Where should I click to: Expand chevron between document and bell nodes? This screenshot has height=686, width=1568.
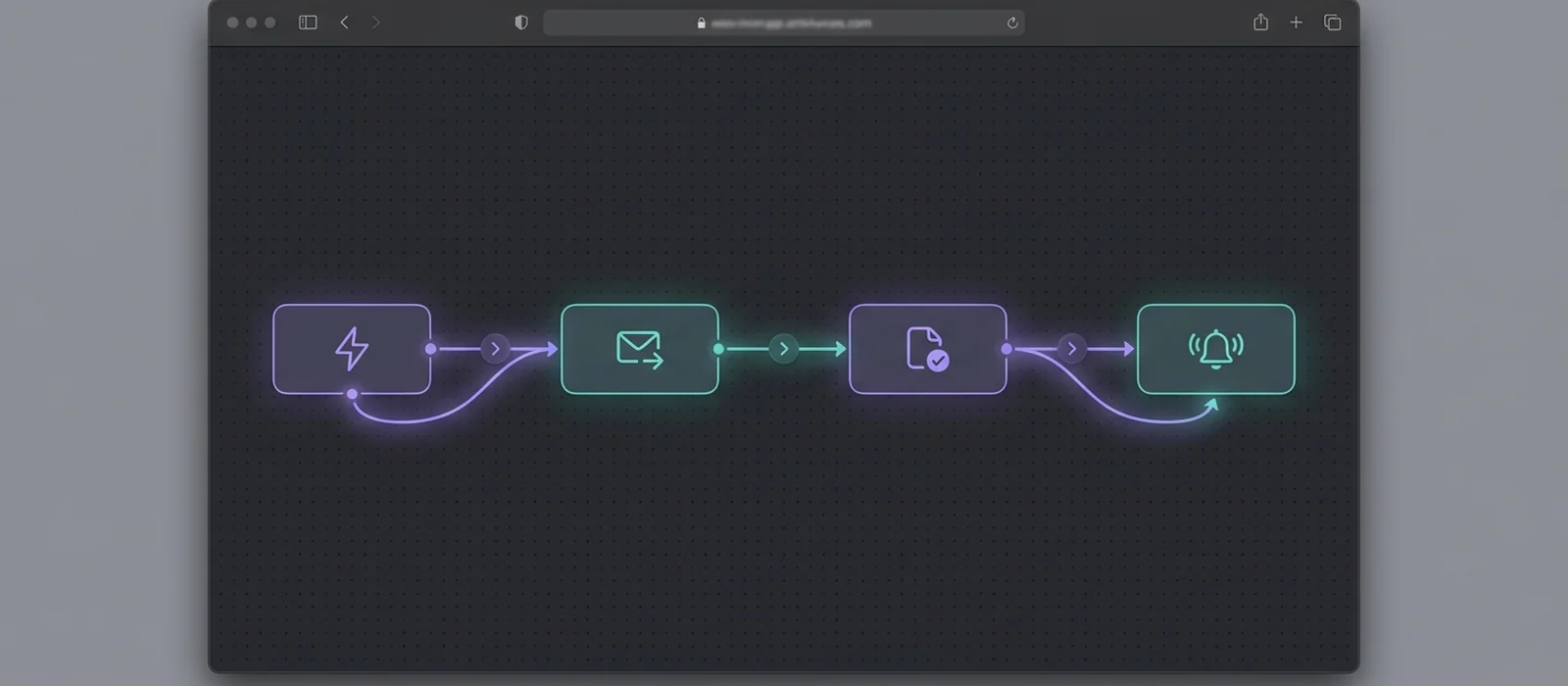[x=1072, y=349]
